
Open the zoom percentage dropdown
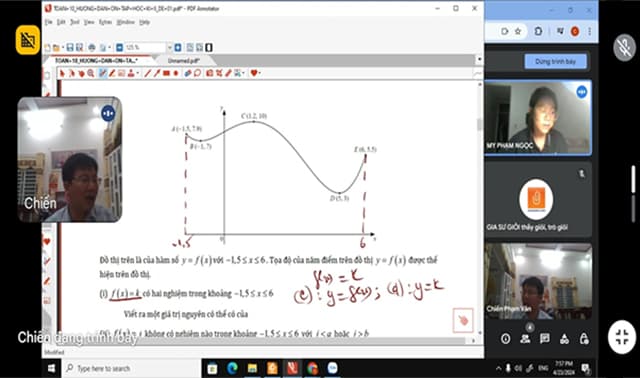(x=169, y=47)
